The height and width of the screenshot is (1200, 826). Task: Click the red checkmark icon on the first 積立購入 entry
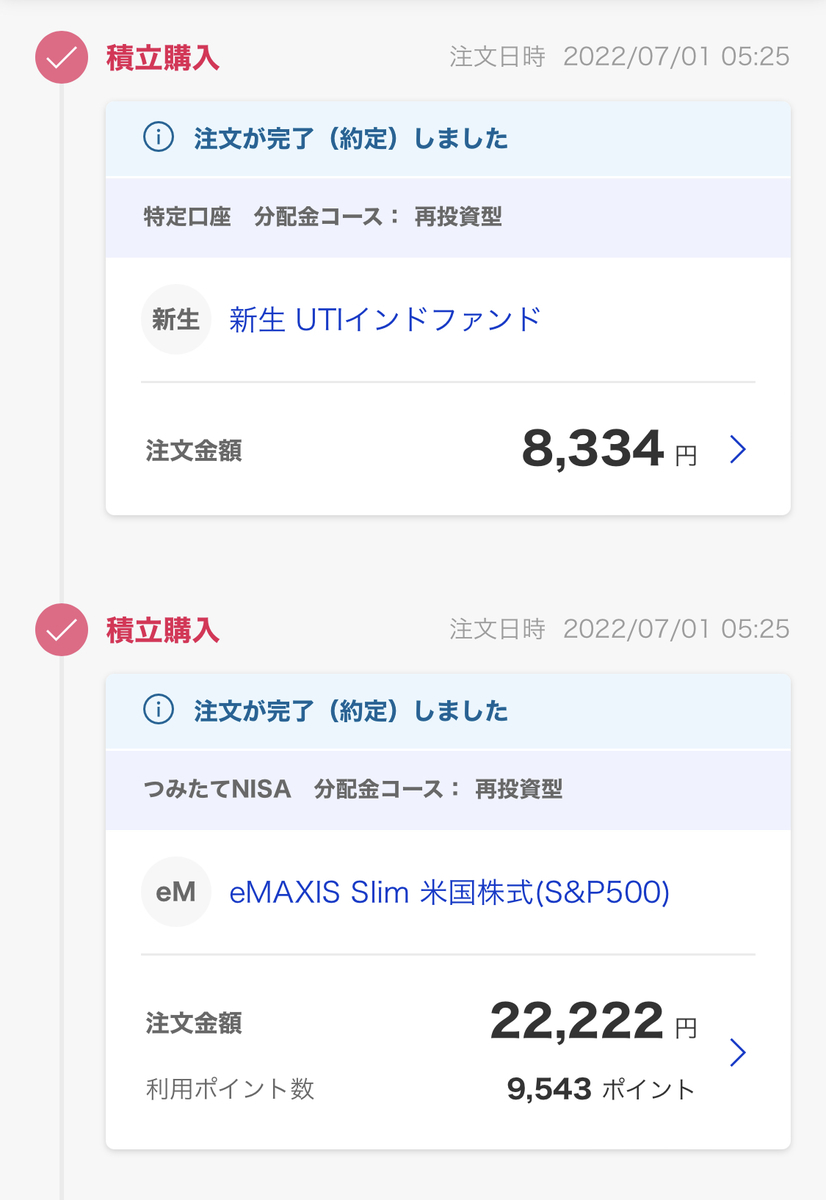pyautogui.click(x=61, y=57)
